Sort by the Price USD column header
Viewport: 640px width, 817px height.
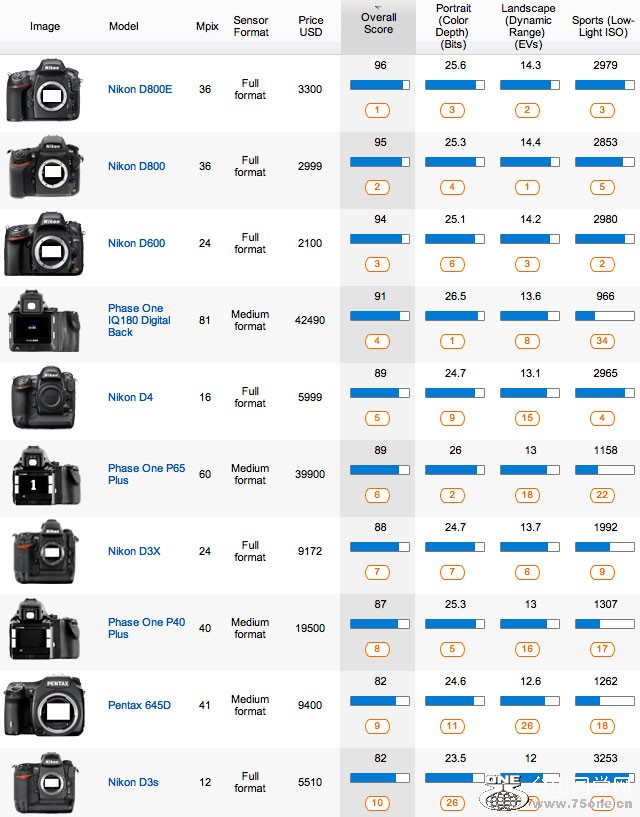310,26
